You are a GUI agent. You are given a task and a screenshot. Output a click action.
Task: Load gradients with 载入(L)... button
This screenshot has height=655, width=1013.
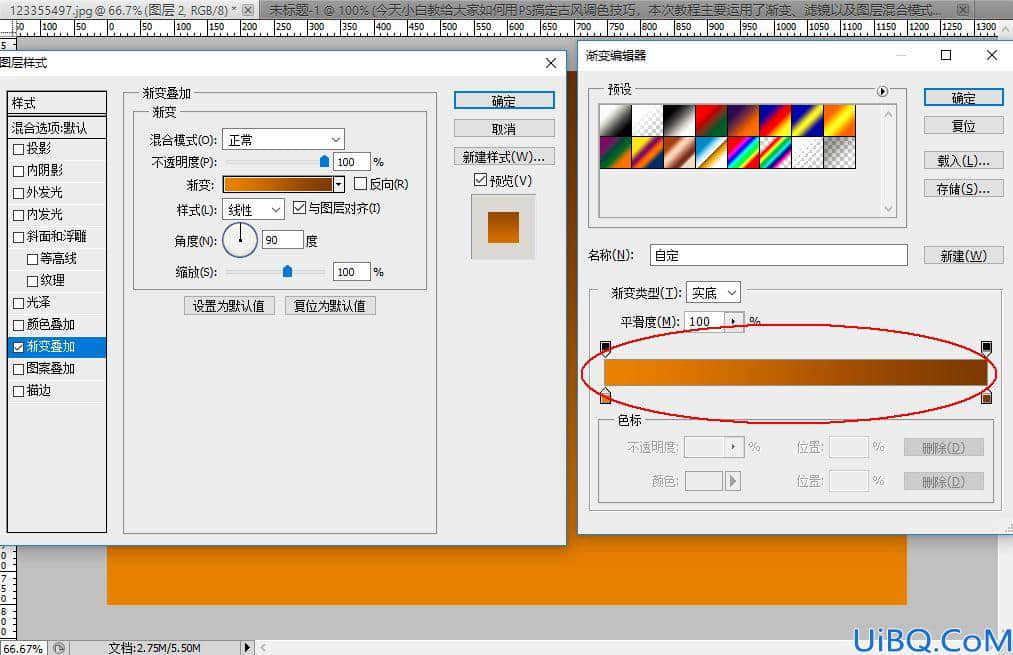pyautogui.click(x=963, y=160)
